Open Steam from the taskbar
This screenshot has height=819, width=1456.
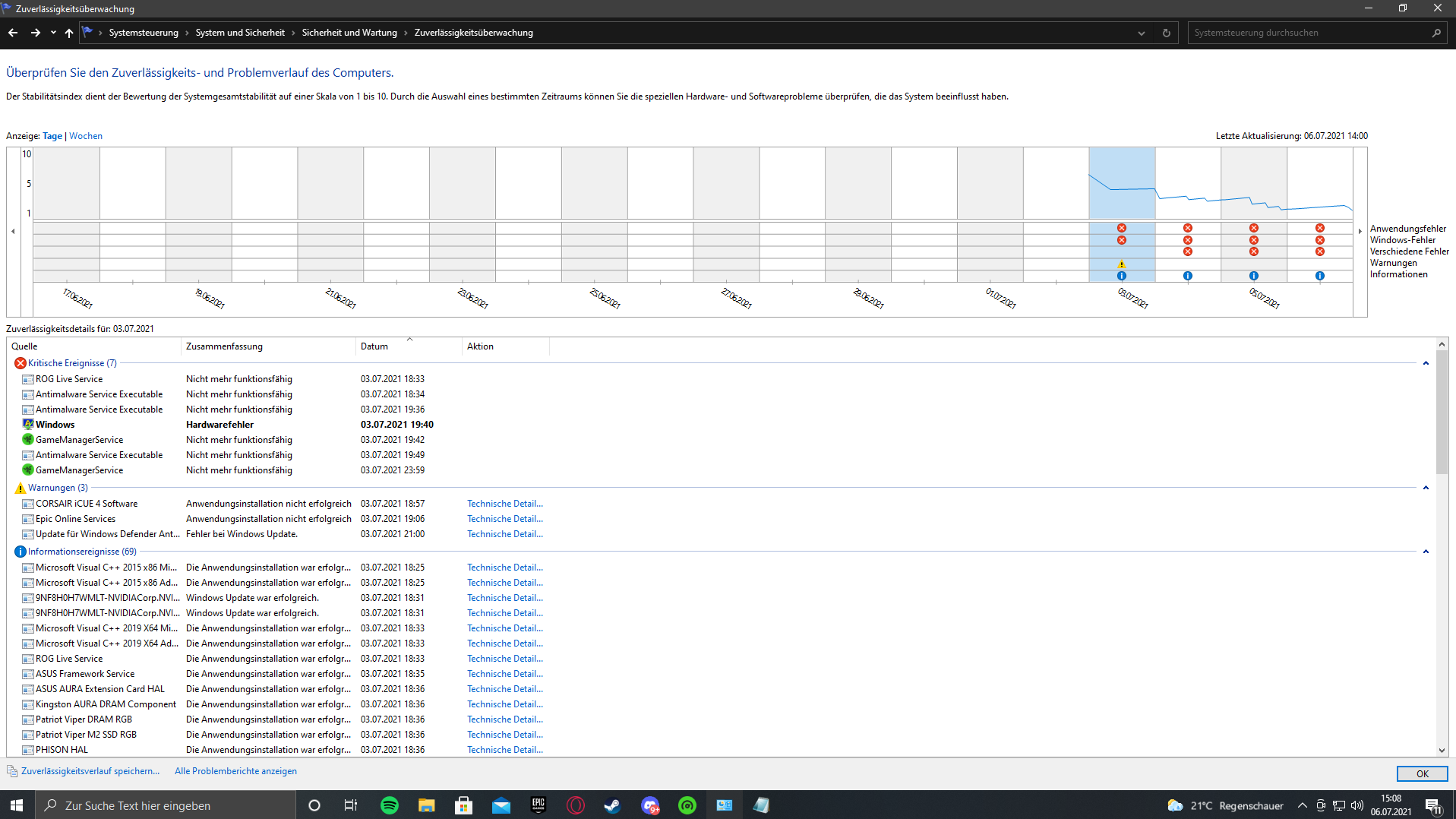coord(613,805)
